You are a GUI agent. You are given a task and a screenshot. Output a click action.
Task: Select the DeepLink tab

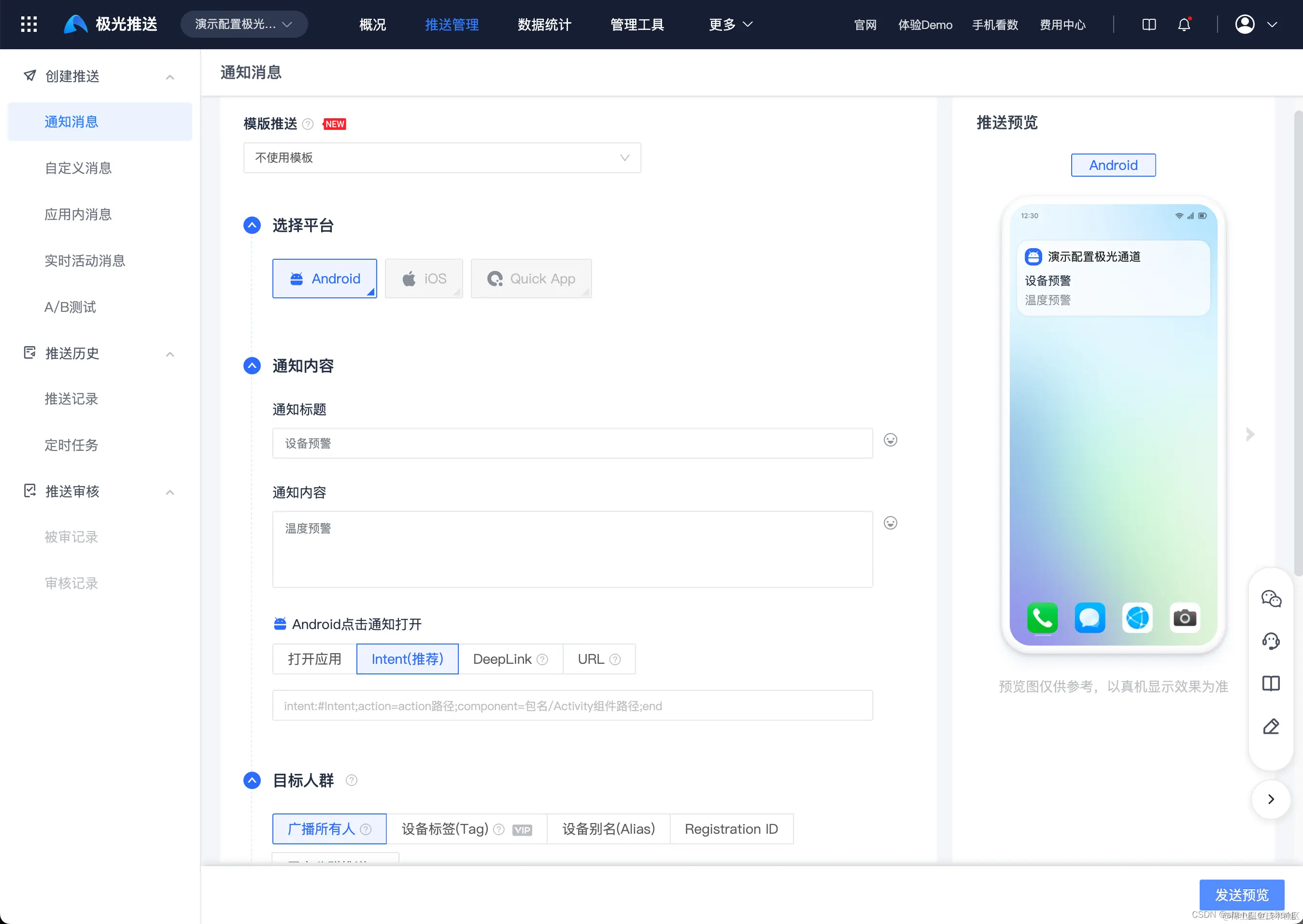click(503, 659)
